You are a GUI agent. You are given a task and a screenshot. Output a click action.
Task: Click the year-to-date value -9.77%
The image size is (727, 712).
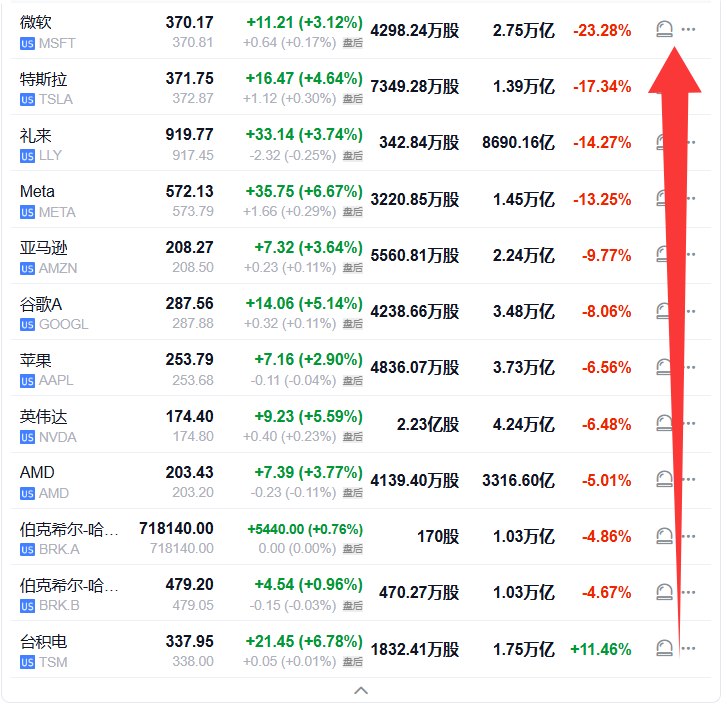(x=606, y=255)
